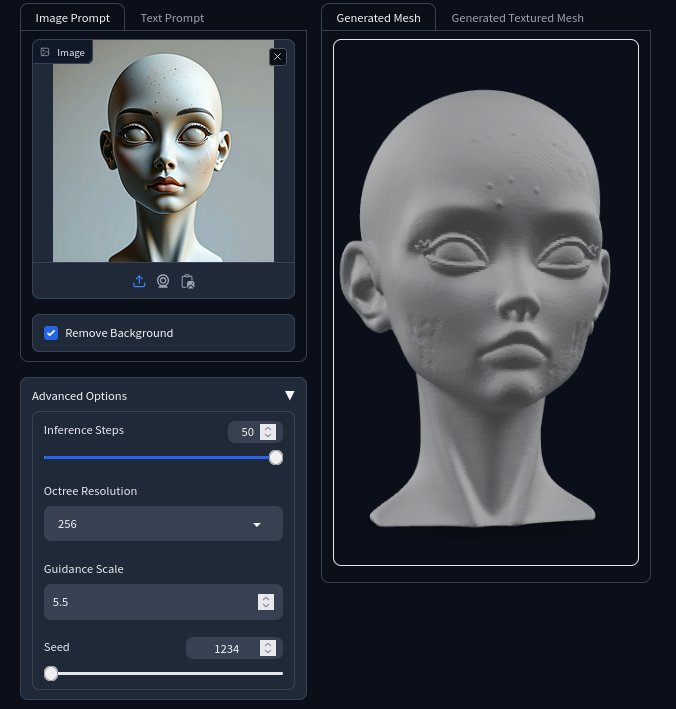This screenshot has width=676, height=709.
Task: Click the Image label icon
Action: pyautogui.click(x=45, y=52)
